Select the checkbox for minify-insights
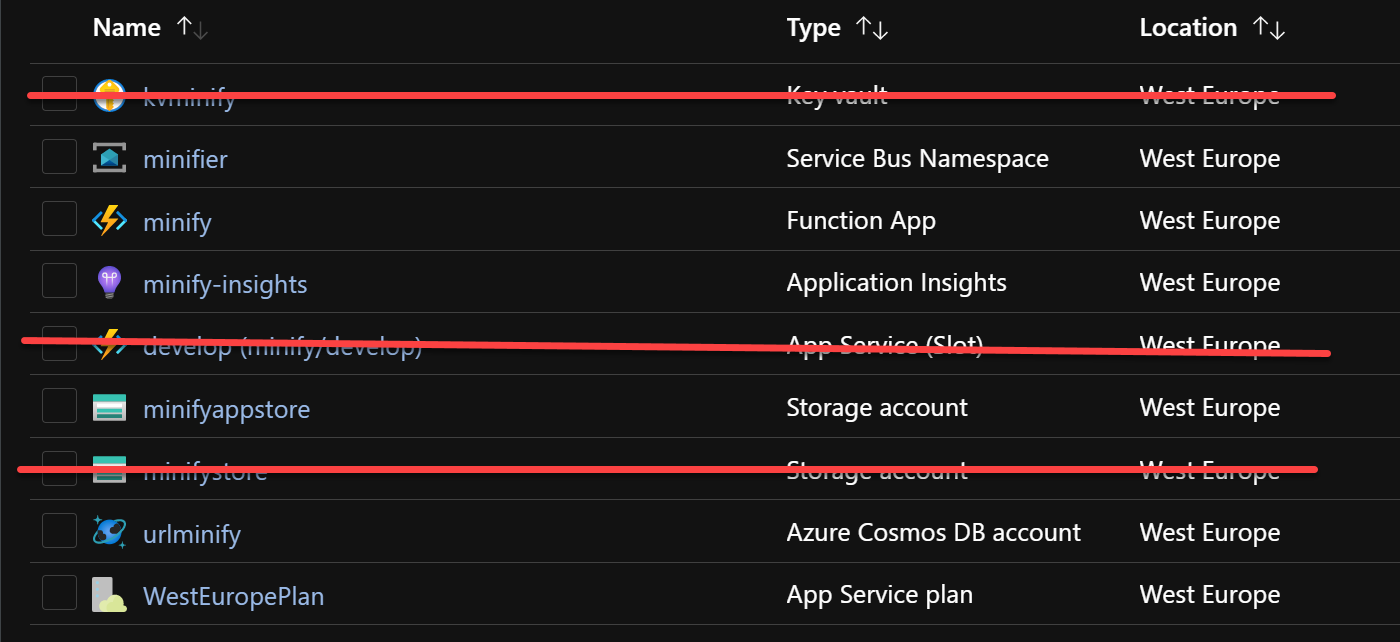Viewport: 1400px width, 642px height. pos(58,282)
